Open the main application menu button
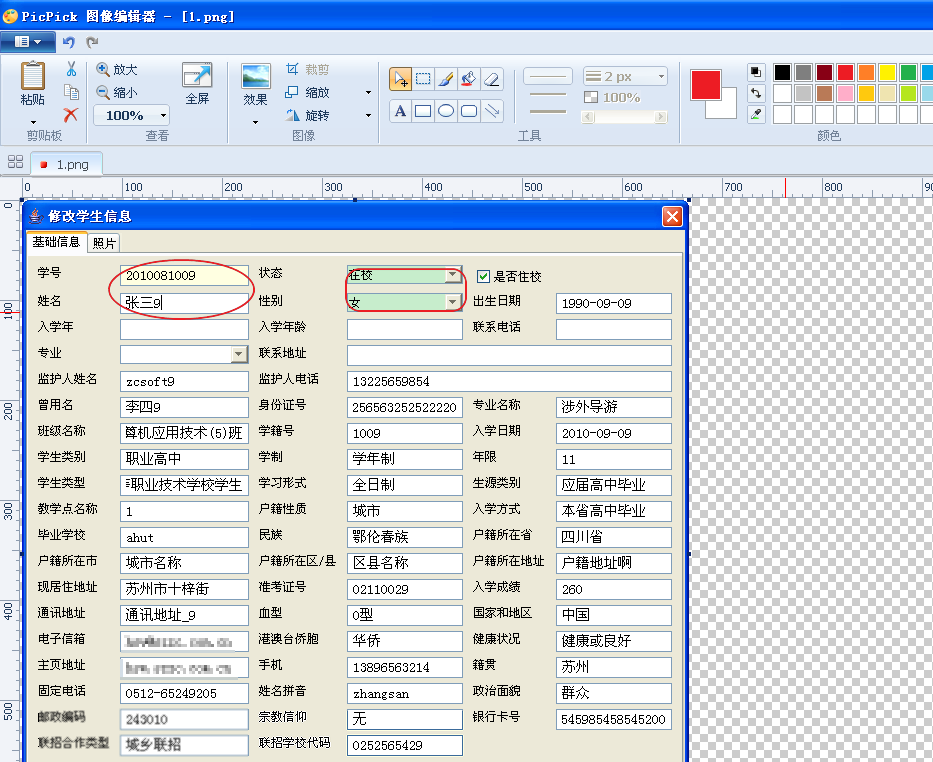Screen dimensions: 933x762 pos(28,42)
